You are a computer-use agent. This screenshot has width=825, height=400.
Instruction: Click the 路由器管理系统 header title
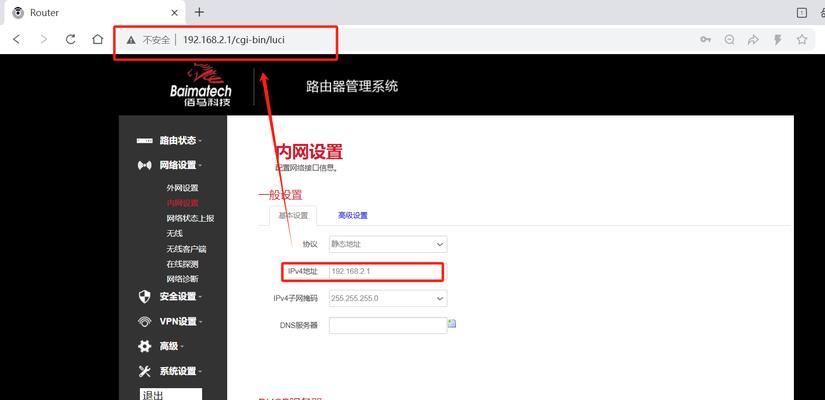pyautogui.click(x=352, y=86)
